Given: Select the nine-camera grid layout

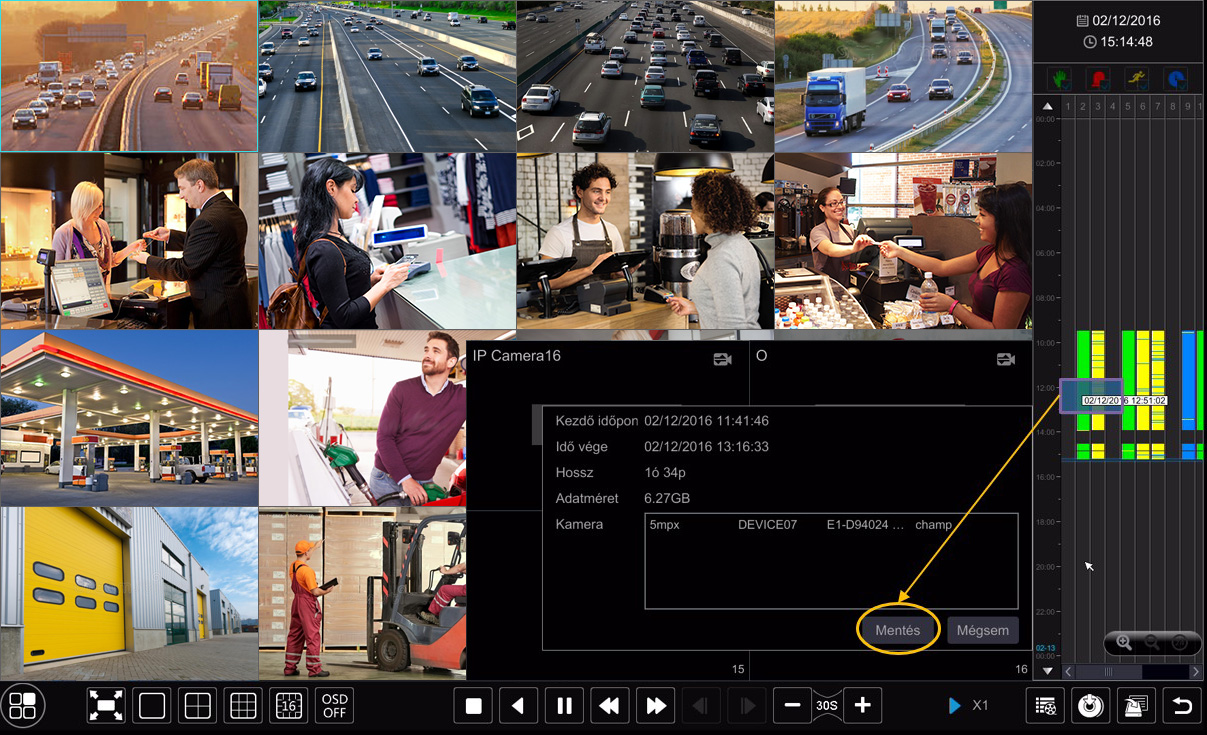Looking at the screenshot, I should [243, 706].
